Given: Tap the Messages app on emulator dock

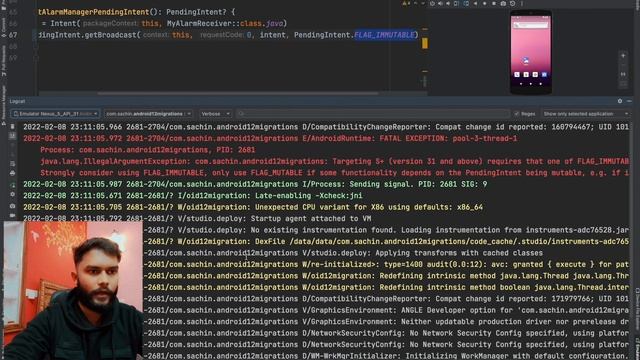Looking at the screenshot, I should pyautogui.click(x=526, y=74).
